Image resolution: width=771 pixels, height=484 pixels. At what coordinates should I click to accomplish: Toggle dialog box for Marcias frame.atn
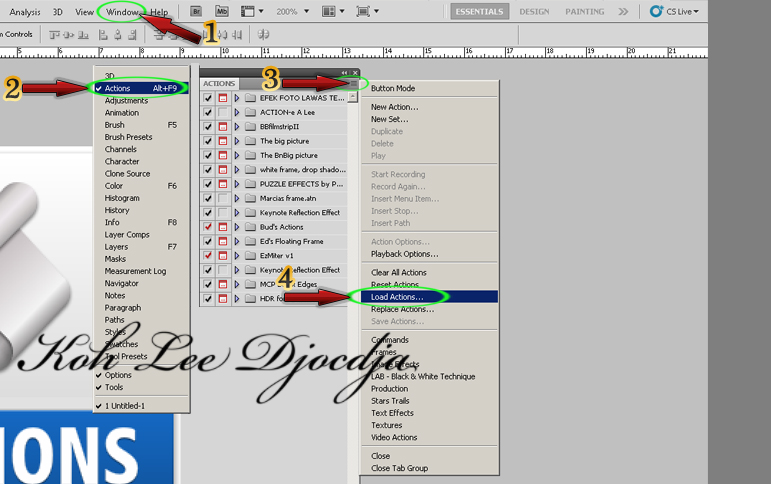coord(223,198)
